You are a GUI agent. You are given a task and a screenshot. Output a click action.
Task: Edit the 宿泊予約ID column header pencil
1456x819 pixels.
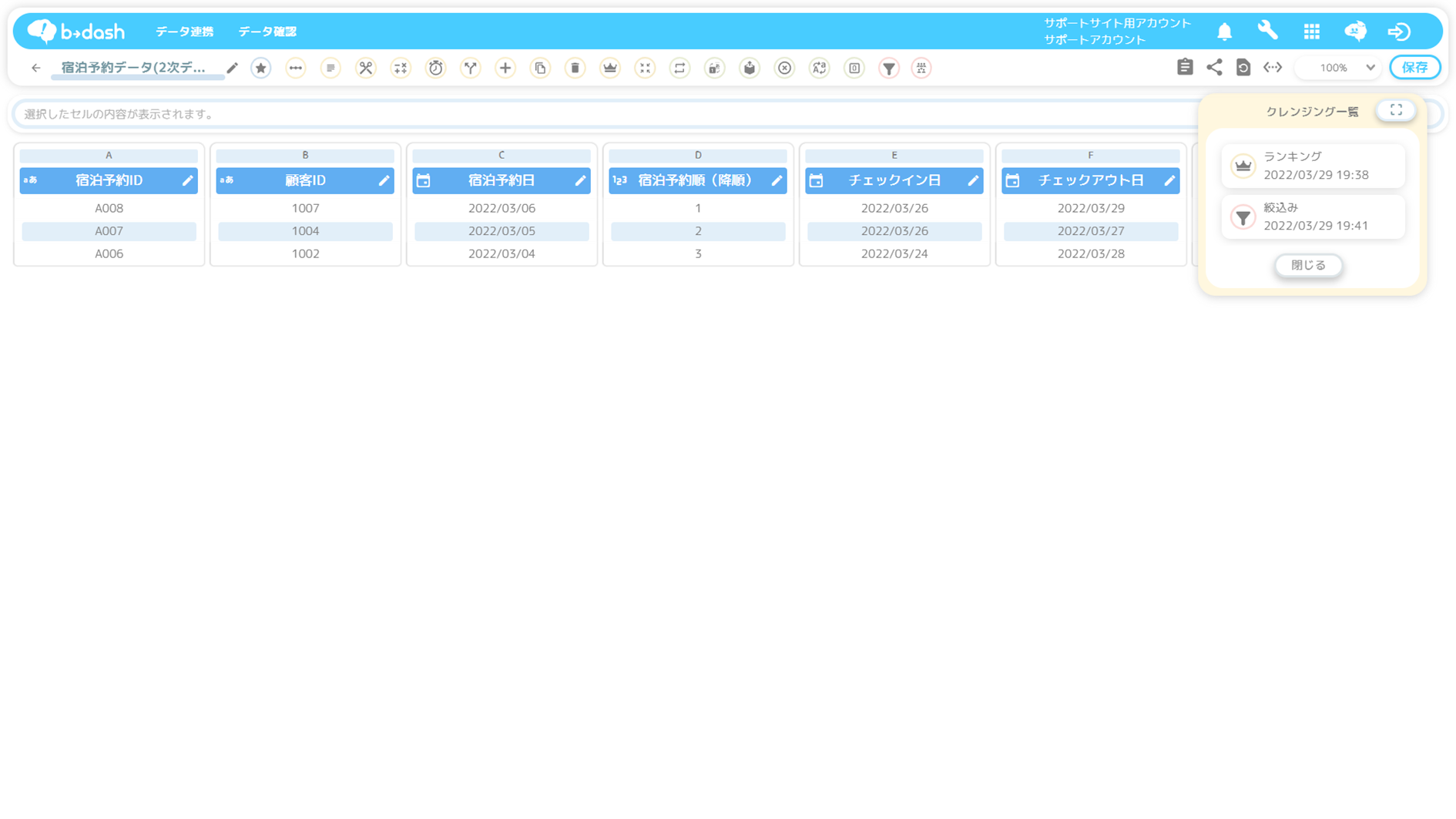[187, 180]
